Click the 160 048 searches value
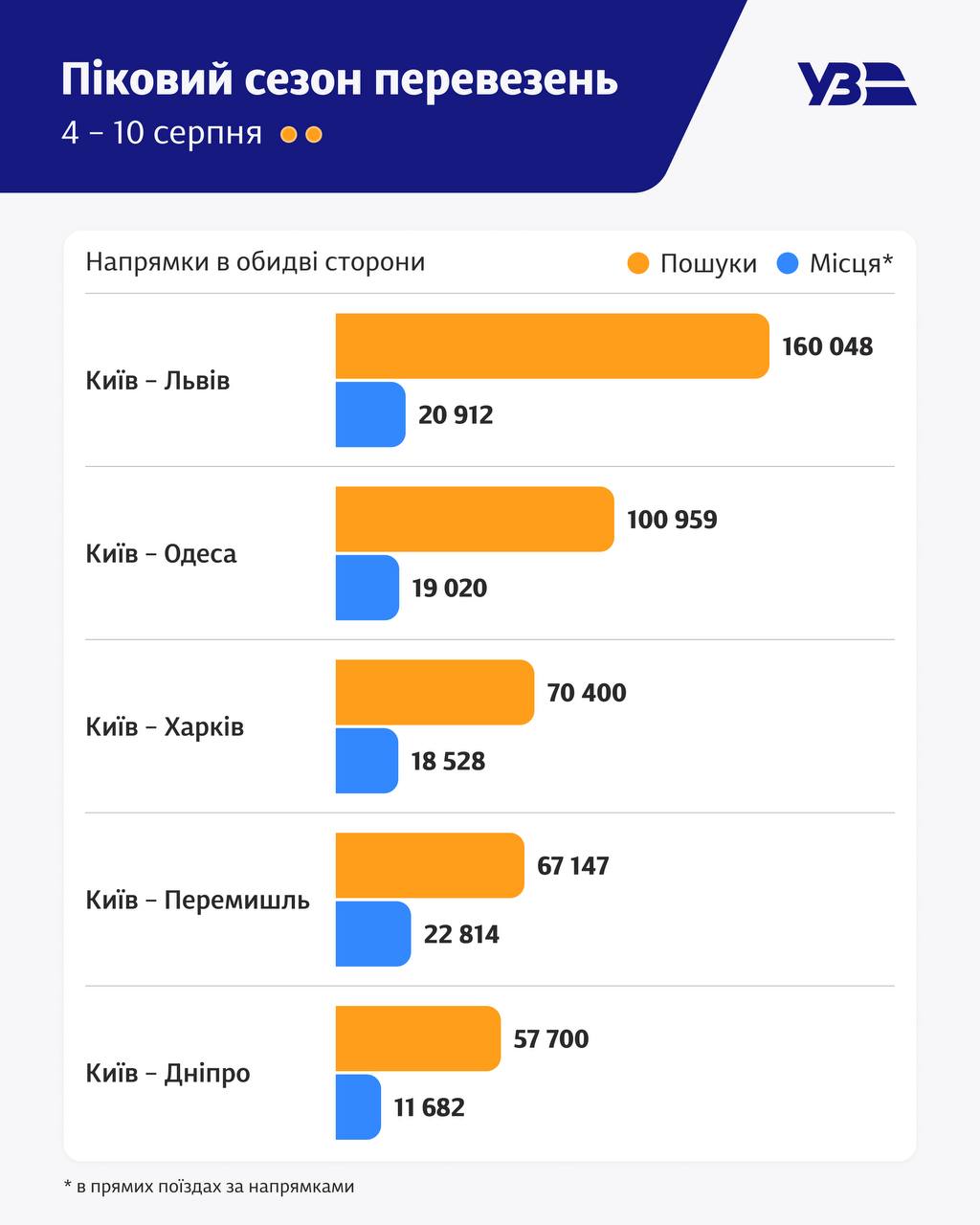980x1225 pixels. click(827, 345)
